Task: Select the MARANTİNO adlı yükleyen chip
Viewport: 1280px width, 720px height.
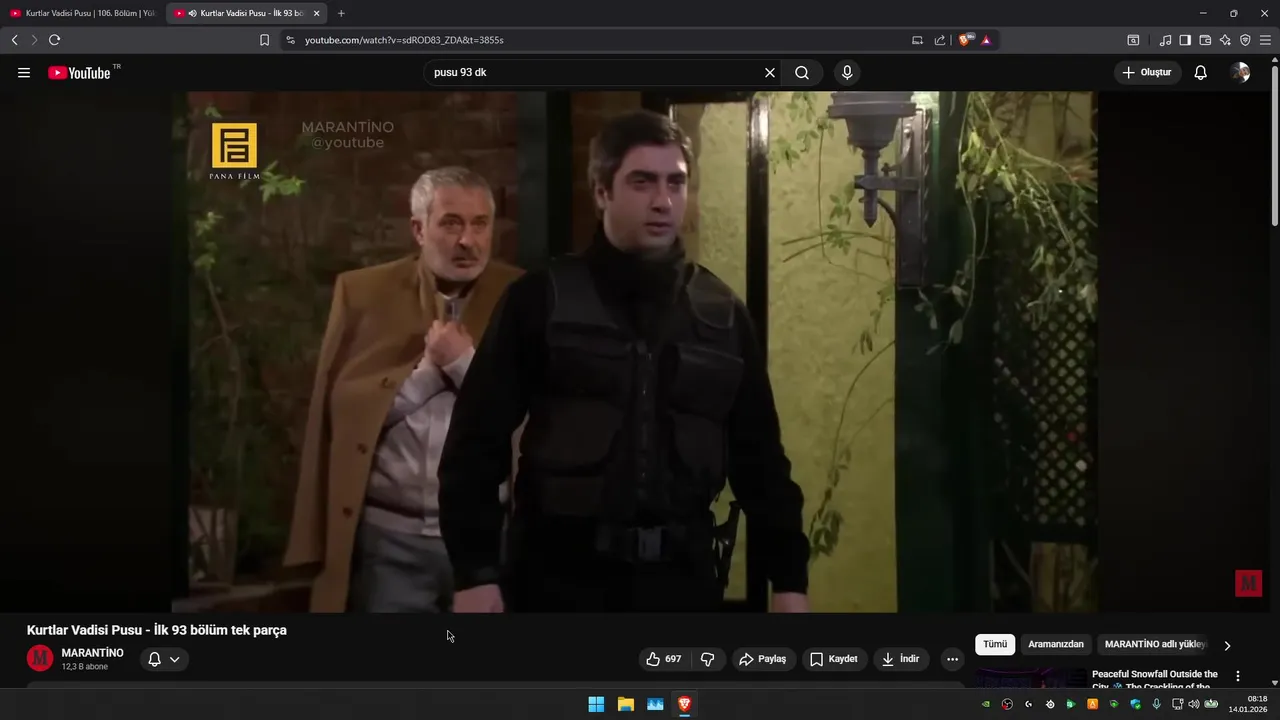Action: 1155,645
